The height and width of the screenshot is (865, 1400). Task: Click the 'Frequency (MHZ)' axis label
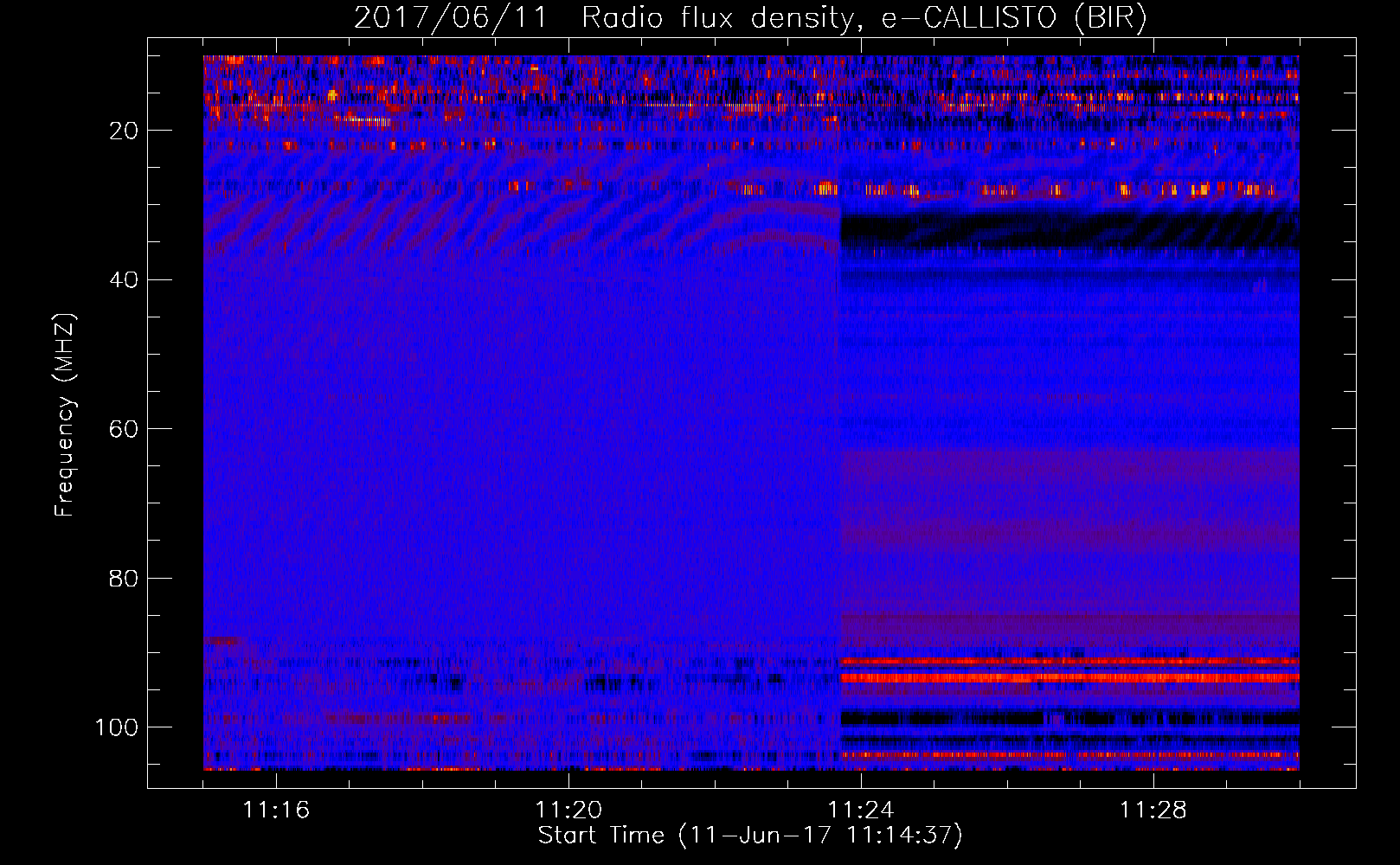(65, 415)
